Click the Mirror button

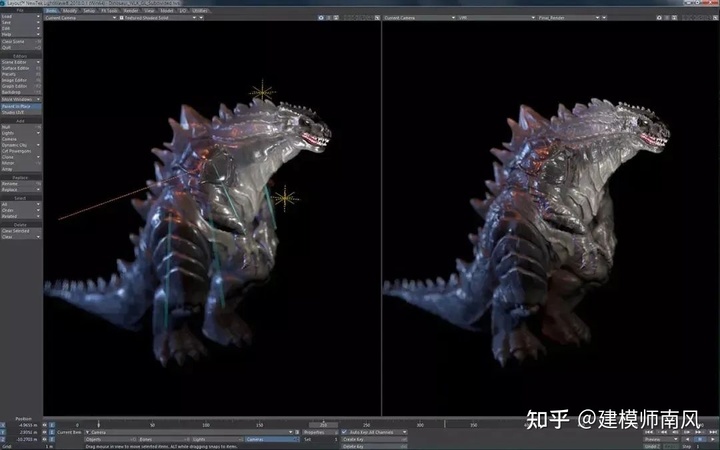21,163
